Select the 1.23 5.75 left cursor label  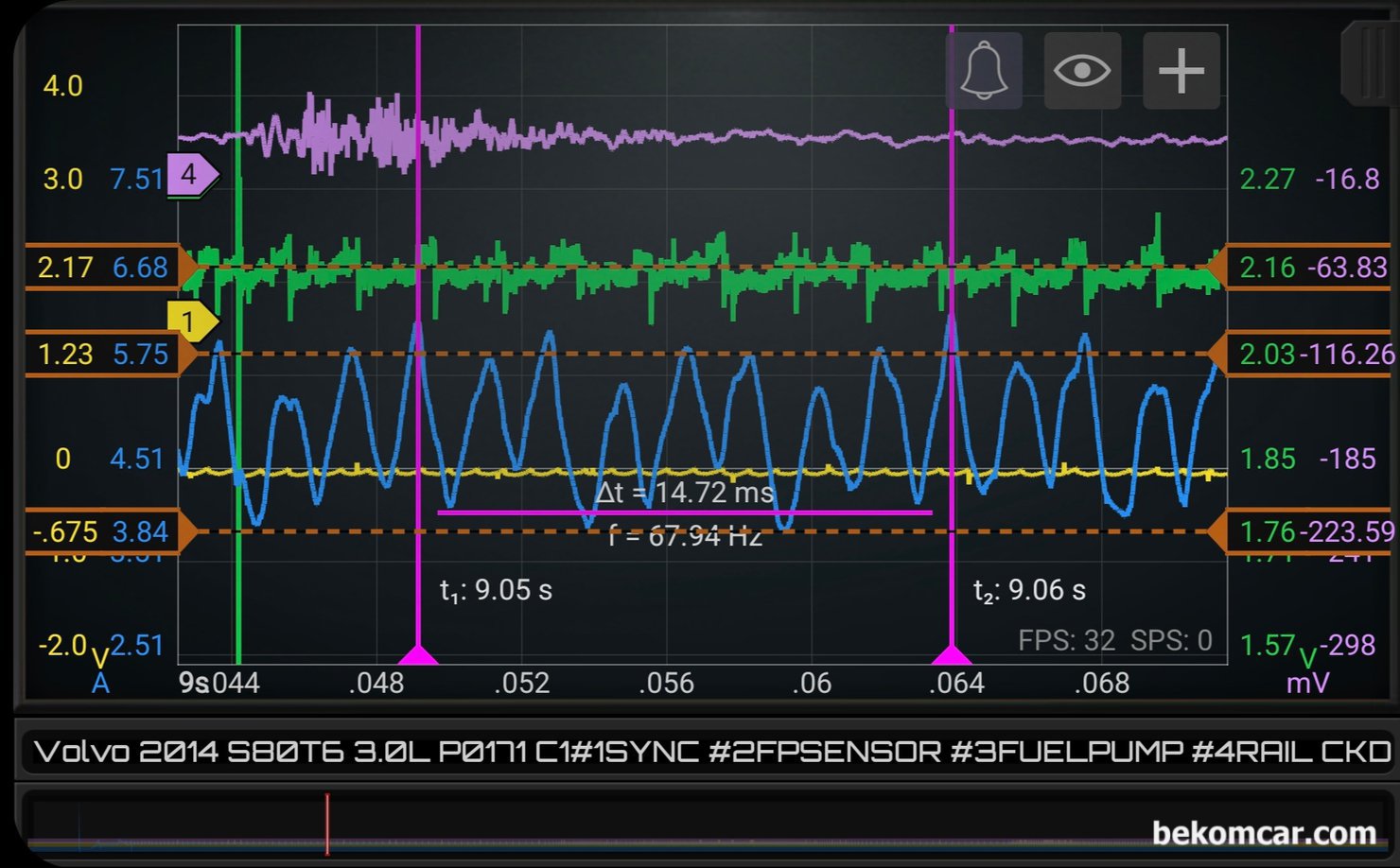(x=112, y=355)
